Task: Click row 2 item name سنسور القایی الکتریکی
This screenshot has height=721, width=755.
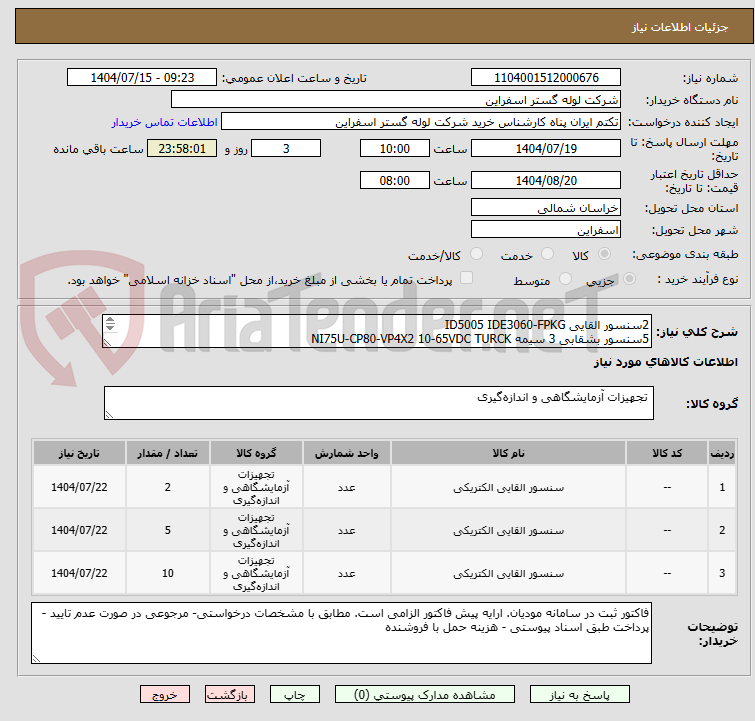Action: pyautogui.click(x=508, y=530)
